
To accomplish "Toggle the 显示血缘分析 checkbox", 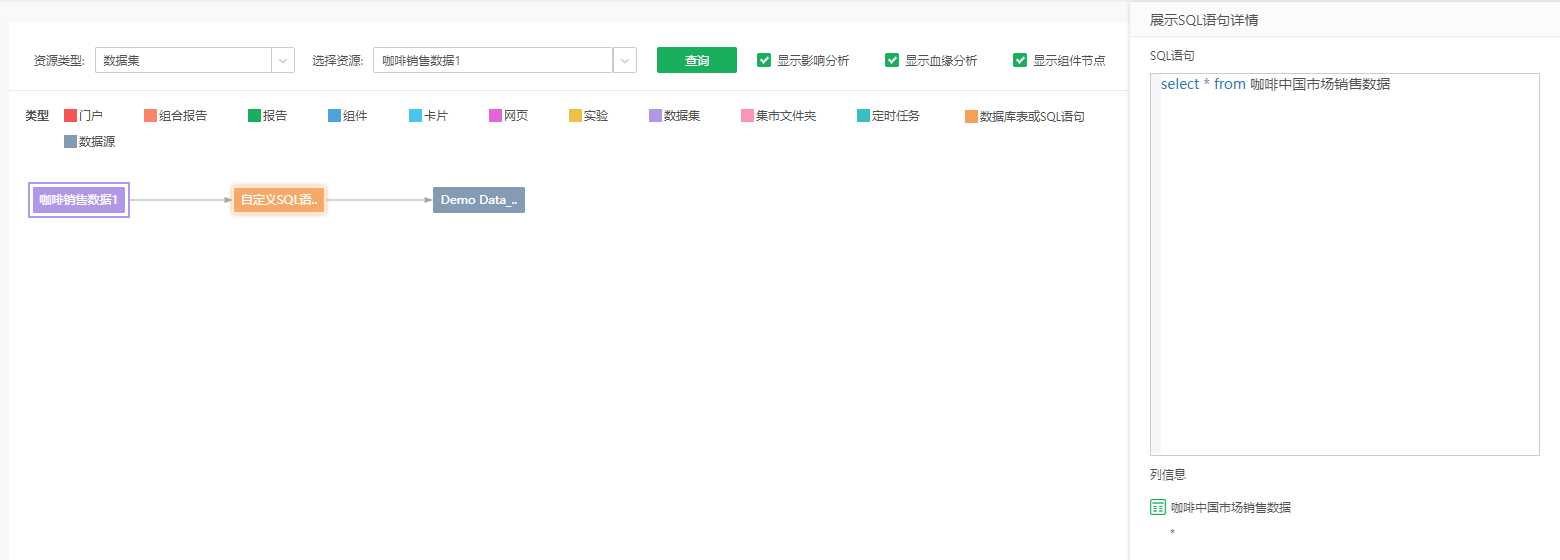I will 892,60.
